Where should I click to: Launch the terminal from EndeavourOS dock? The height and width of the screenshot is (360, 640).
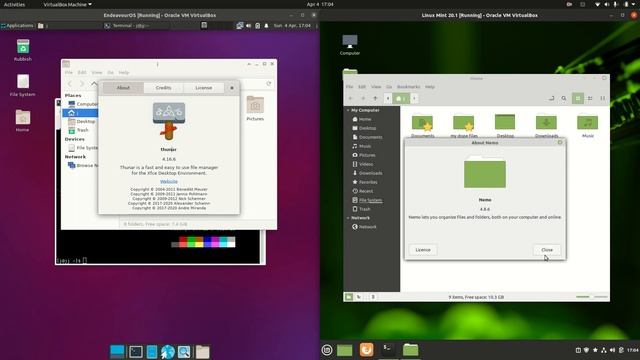[136, 351]
